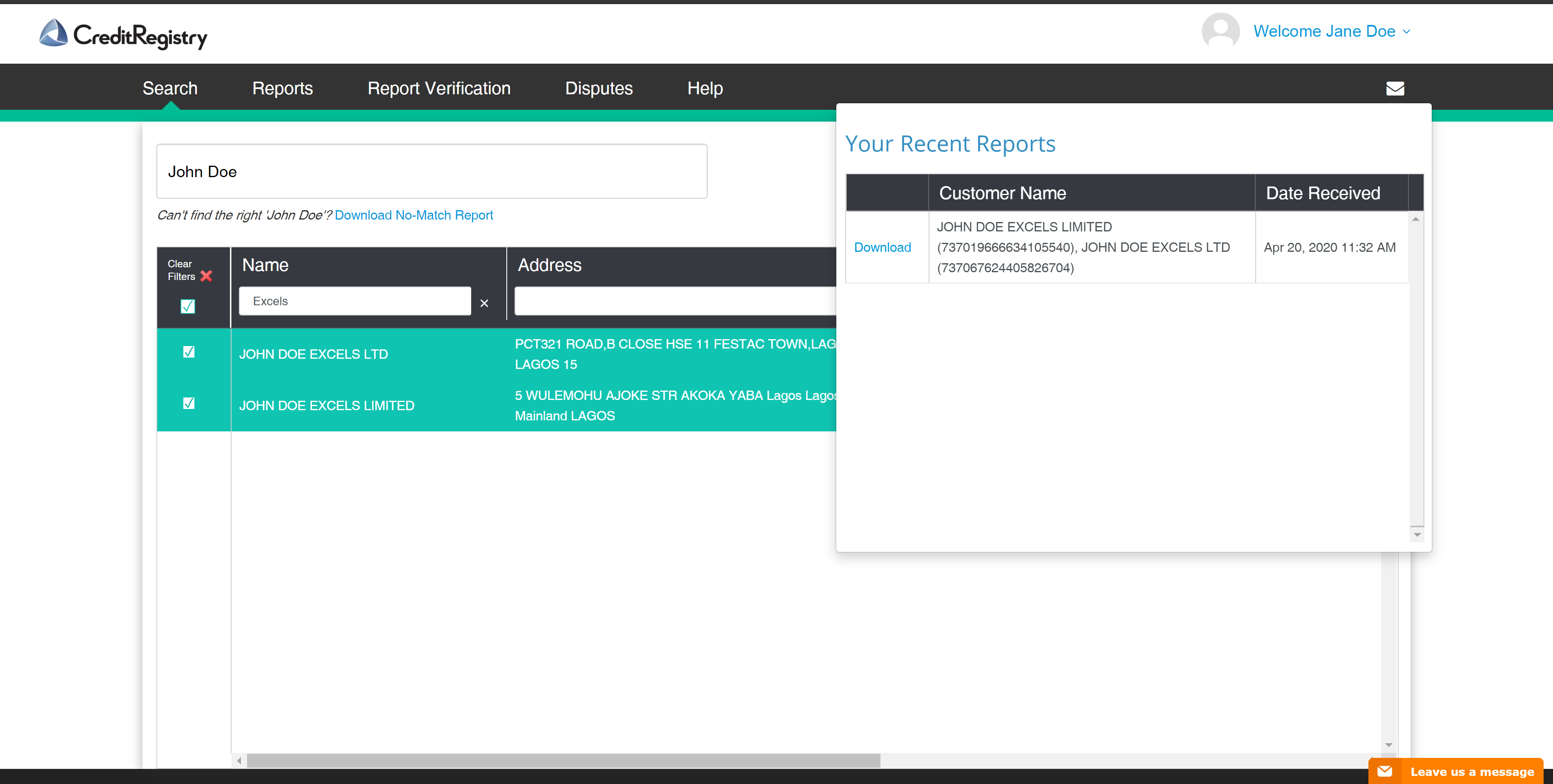Image resolution: width=1553 pixels, height=784 pixels.
Task: Click the CreditRegistry logo
Action: click(x=123, y=34)
